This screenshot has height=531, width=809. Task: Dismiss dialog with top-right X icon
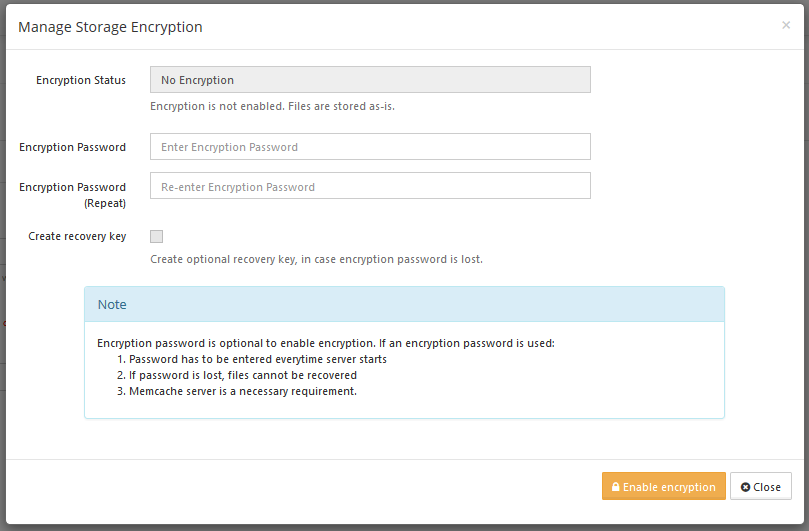coord(786,25)
